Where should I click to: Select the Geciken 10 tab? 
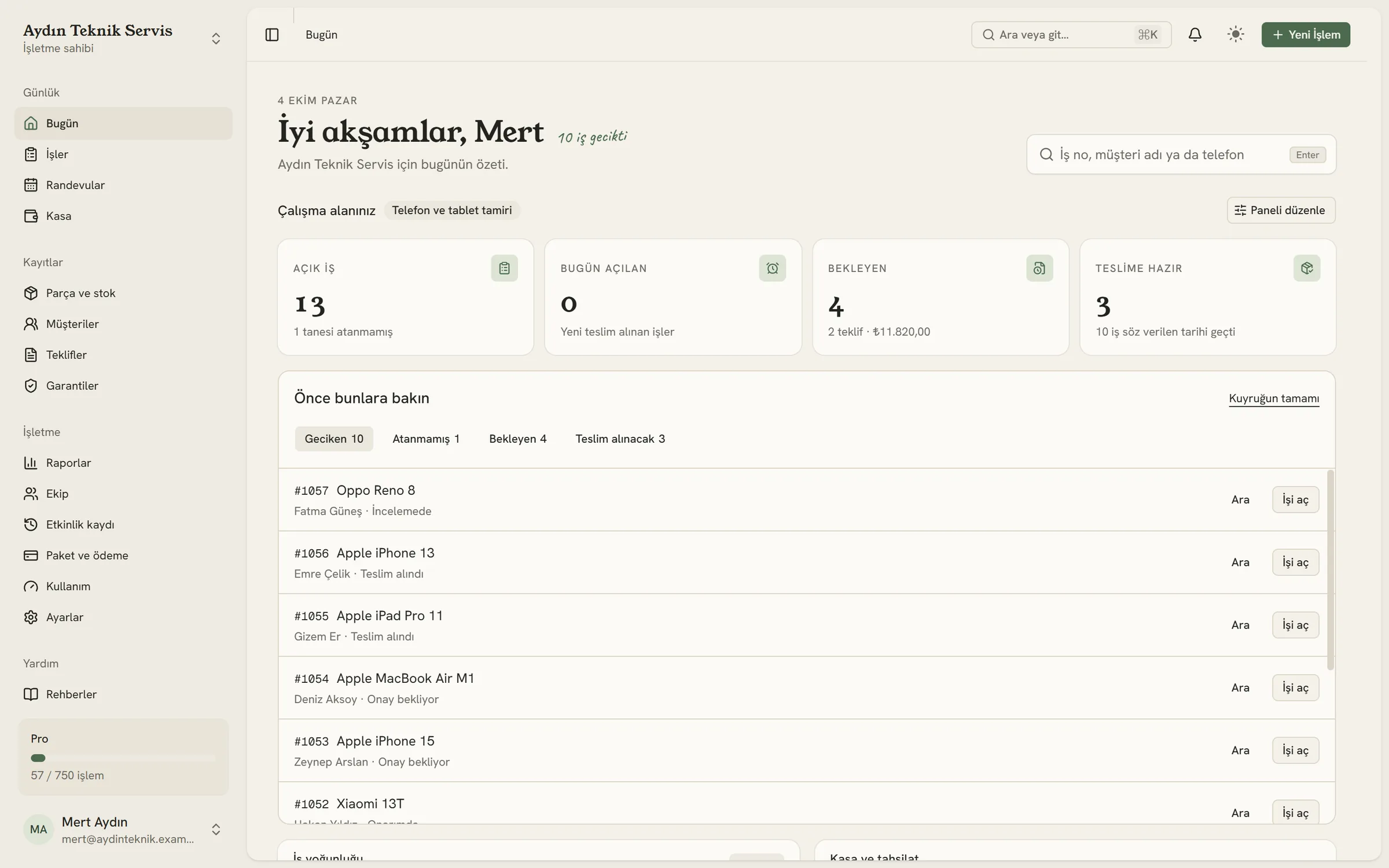point(334,439)
